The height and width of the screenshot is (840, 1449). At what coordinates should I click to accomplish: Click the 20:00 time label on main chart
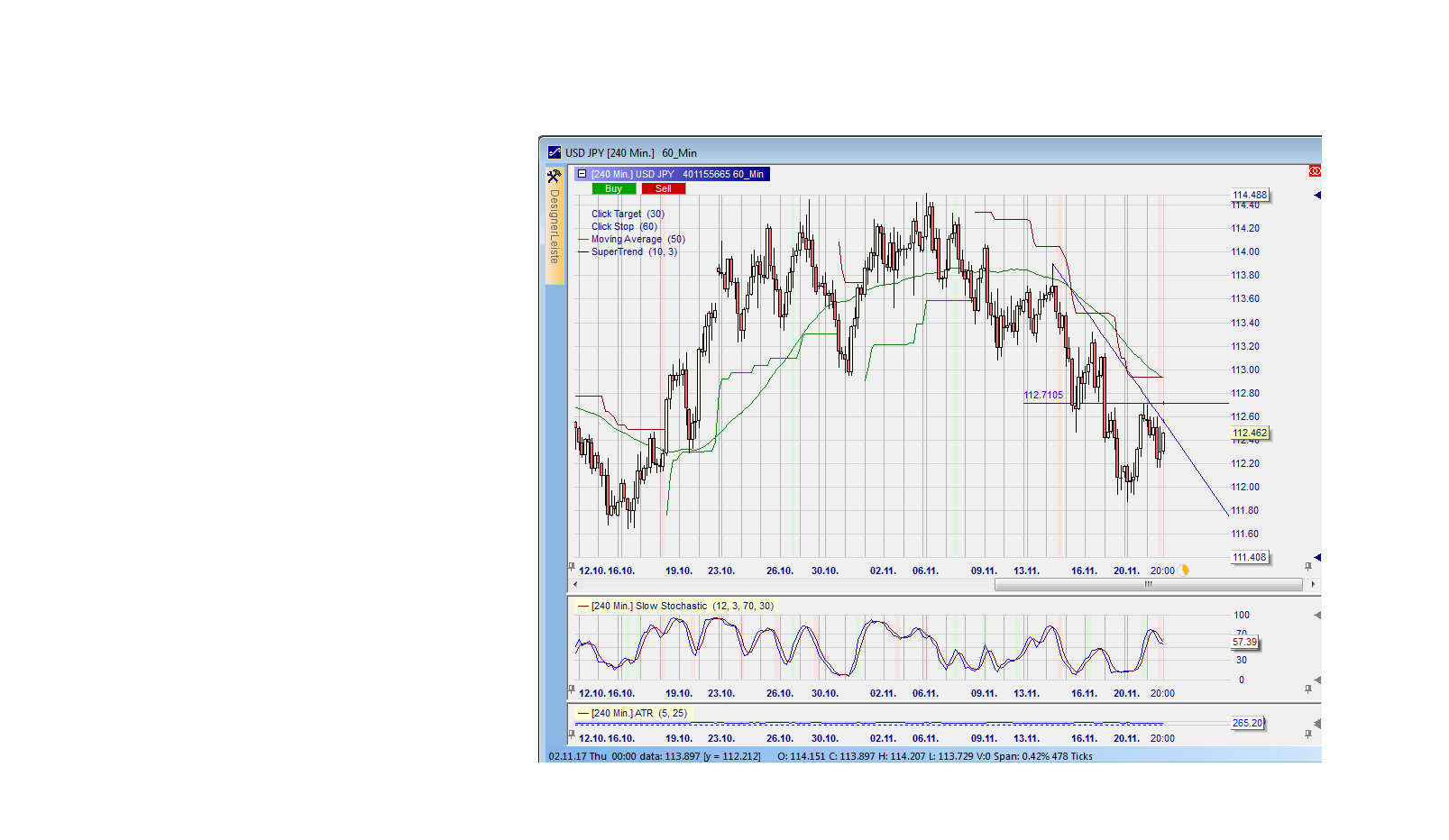point(1162,571)
